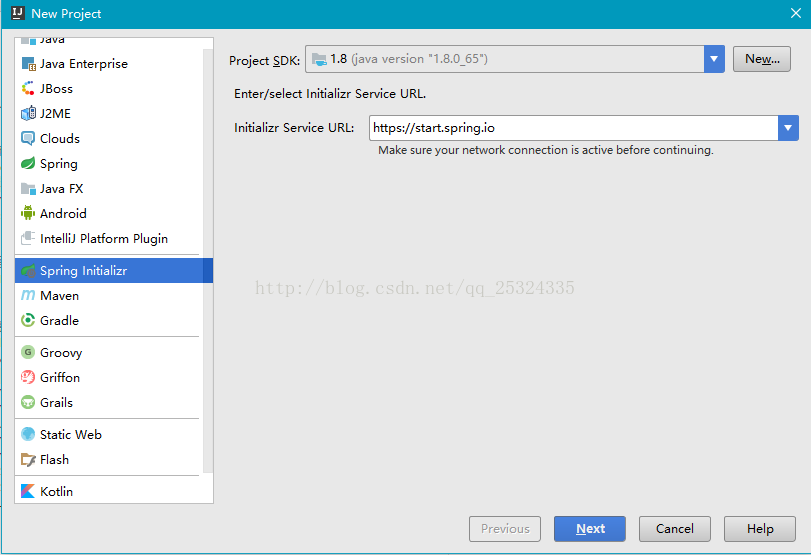Choose Grails project type
This screenshot has width=811, height=555.
click(109, 402)
